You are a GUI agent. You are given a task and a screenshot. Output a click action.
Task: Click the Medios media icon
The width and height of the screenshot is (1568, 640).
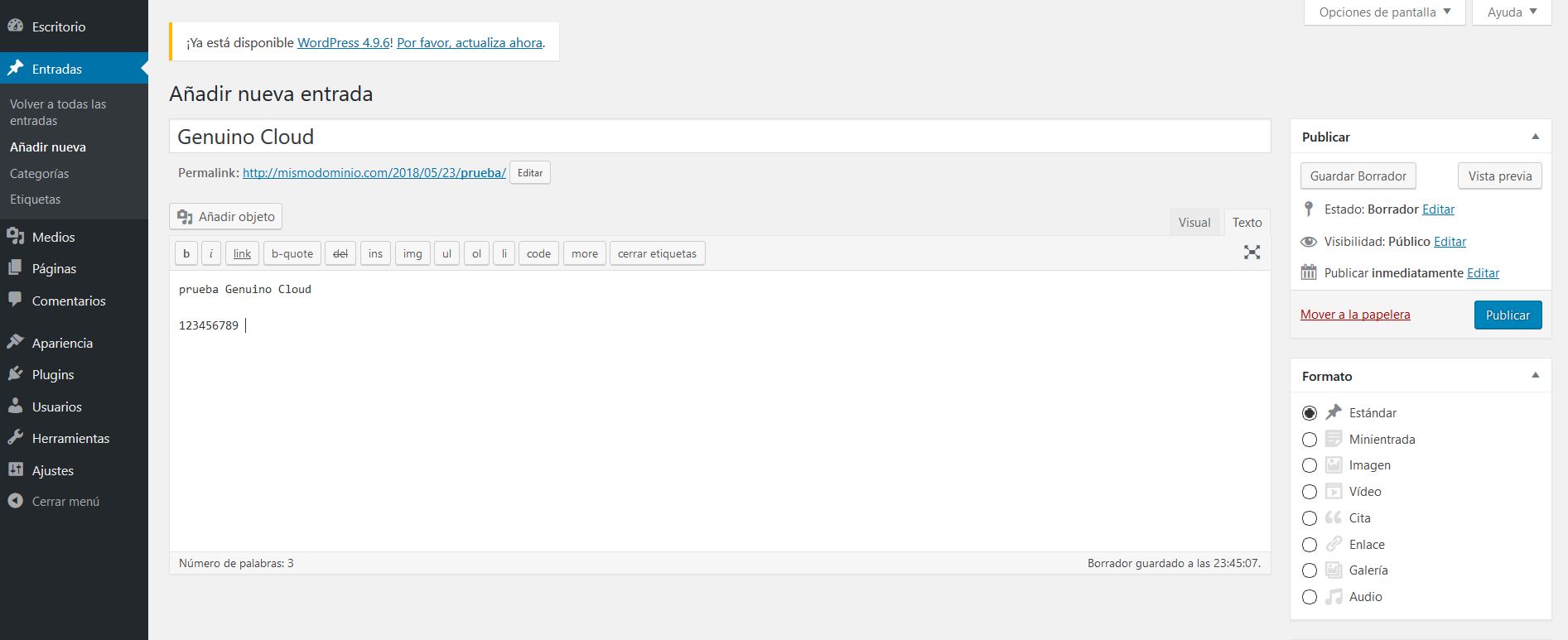click(x=15, y=237)
